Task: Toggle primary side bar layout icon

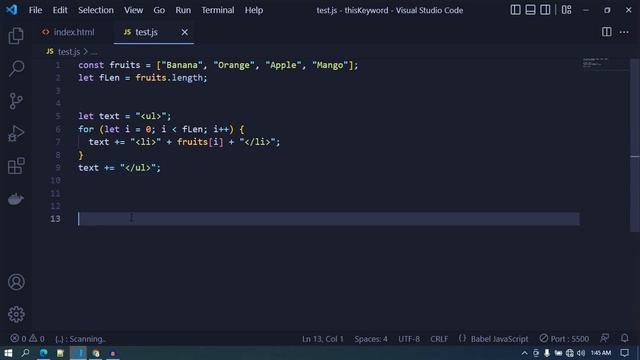Action: [x=515, y=10]
